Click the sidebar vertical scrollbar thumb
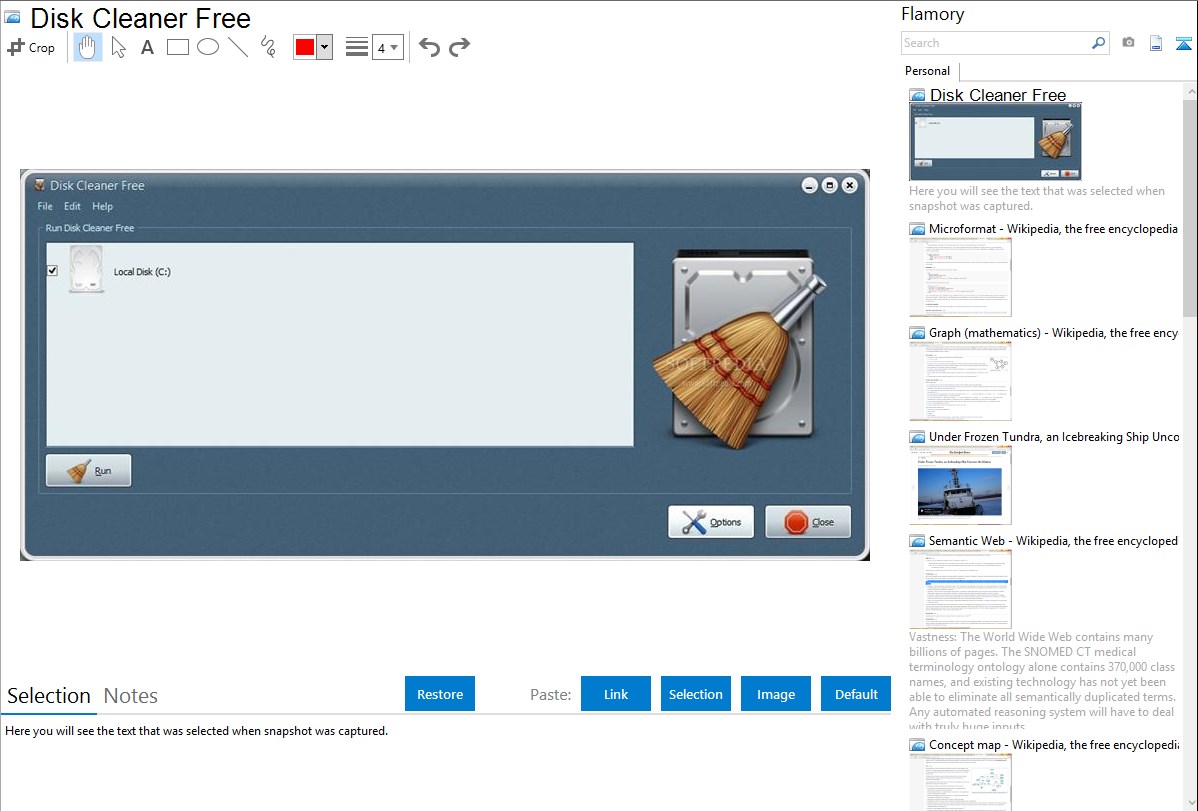This screenshot has width=1198, height=811. (1191, 207)
